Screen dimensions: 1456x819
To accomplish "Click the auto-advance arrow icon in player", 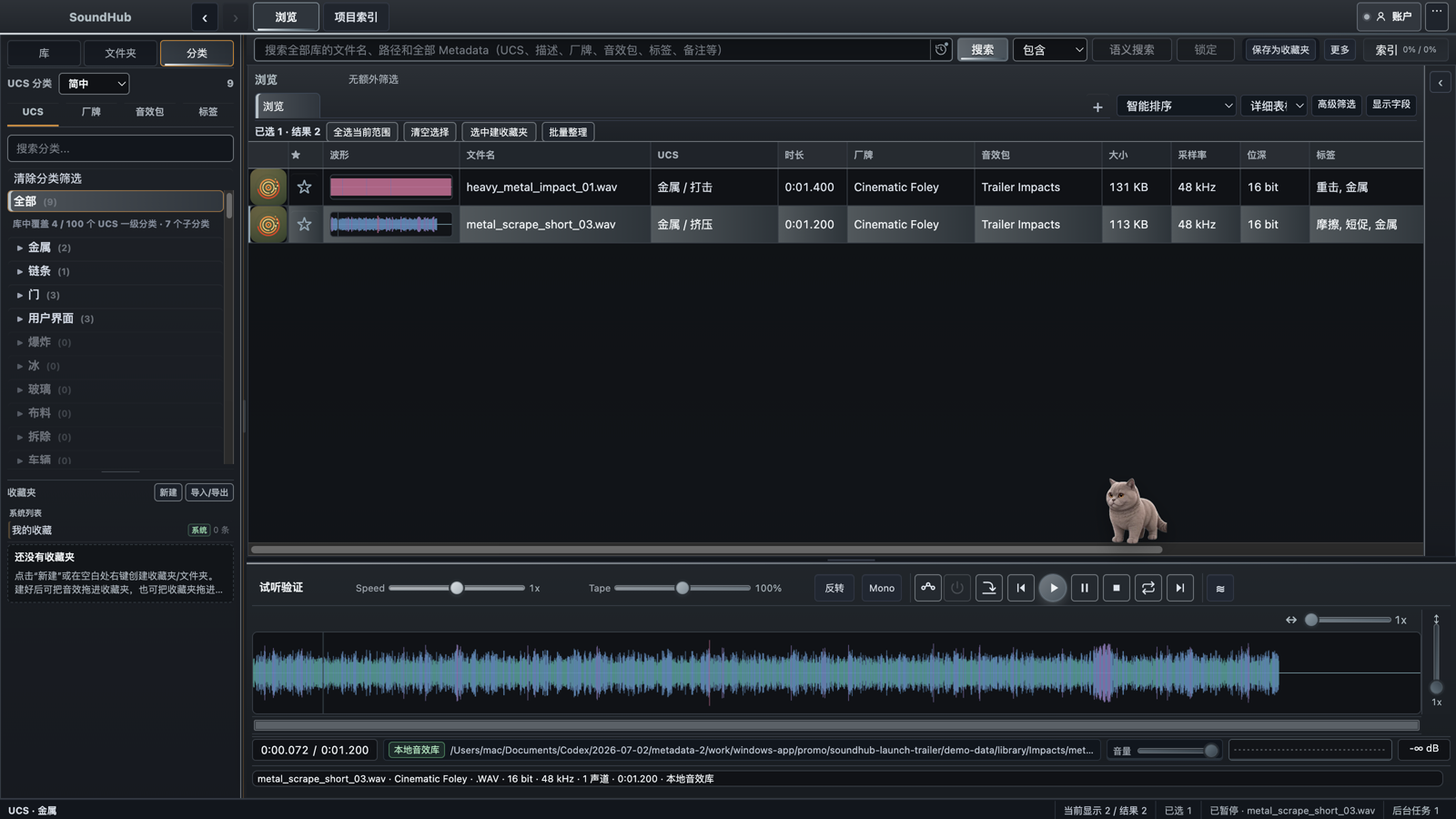I will [988, 588].
